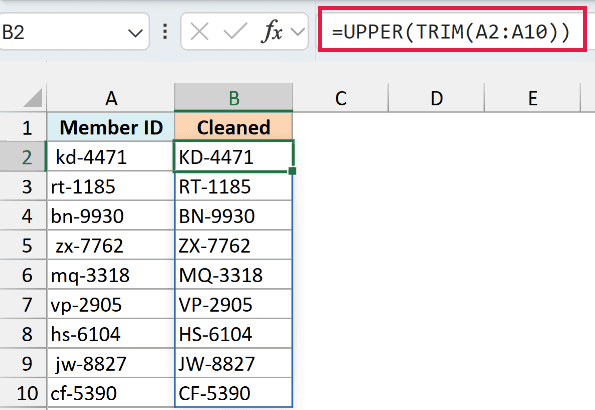Cancel formula entry with the X icon

pos(200,32)
